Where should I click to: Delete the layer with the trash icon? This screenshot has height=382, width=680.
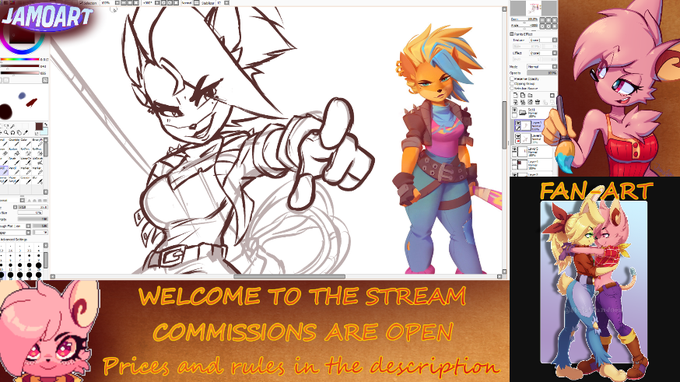point(537,102)
